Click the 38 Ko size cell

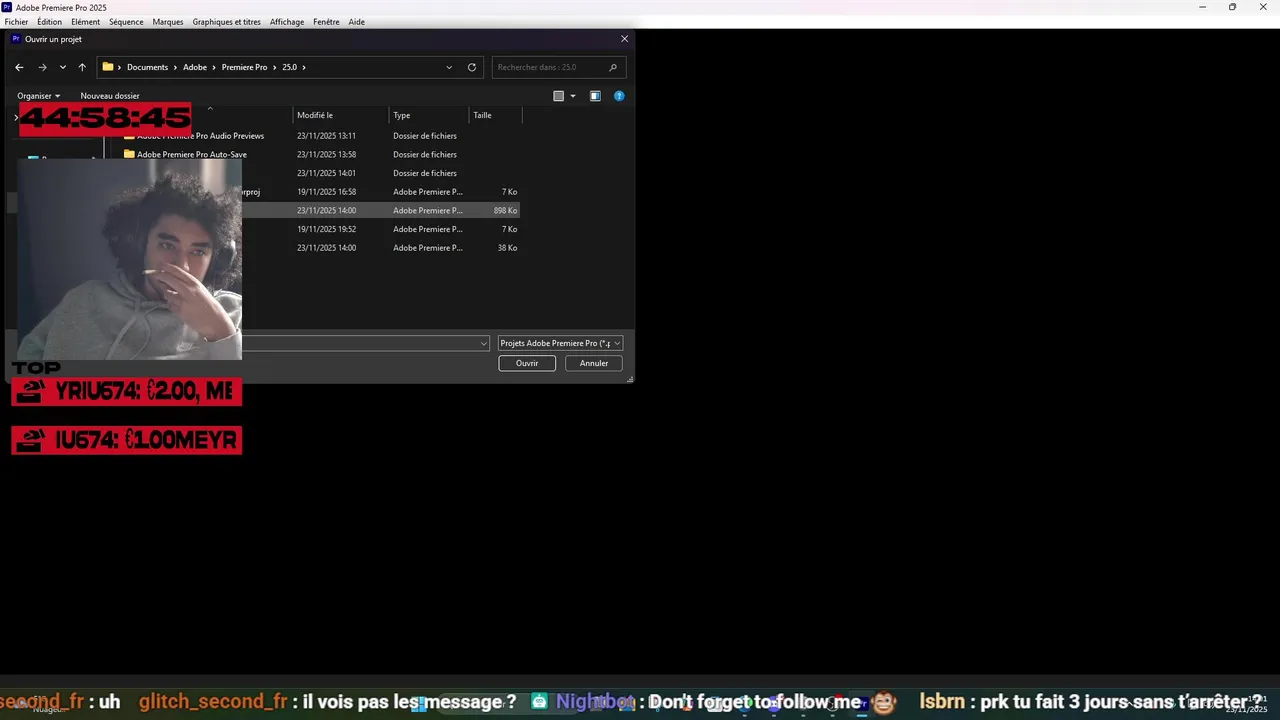[507, 248]
